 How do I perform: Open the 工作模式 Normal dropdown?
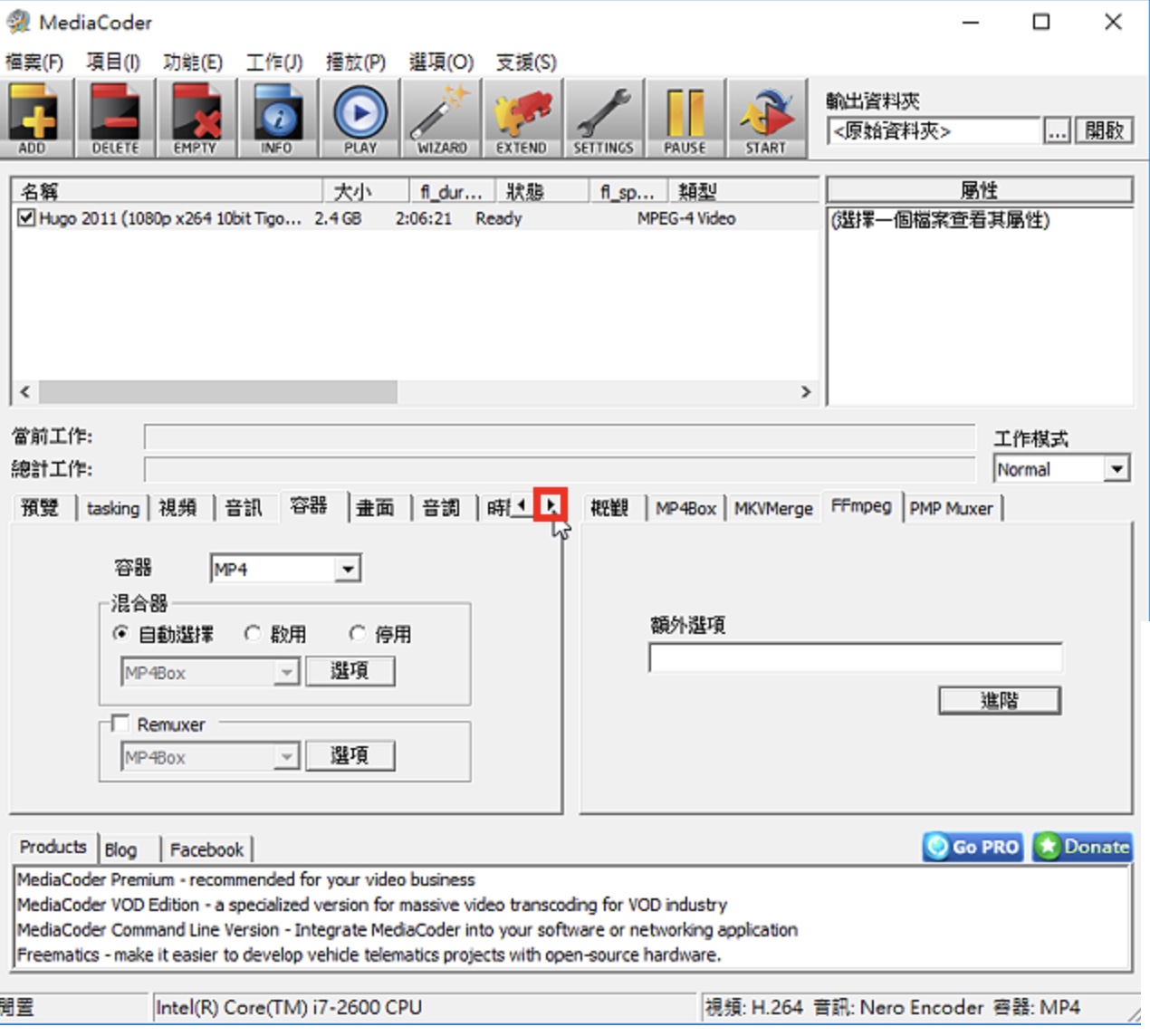tap(1116, 468)
